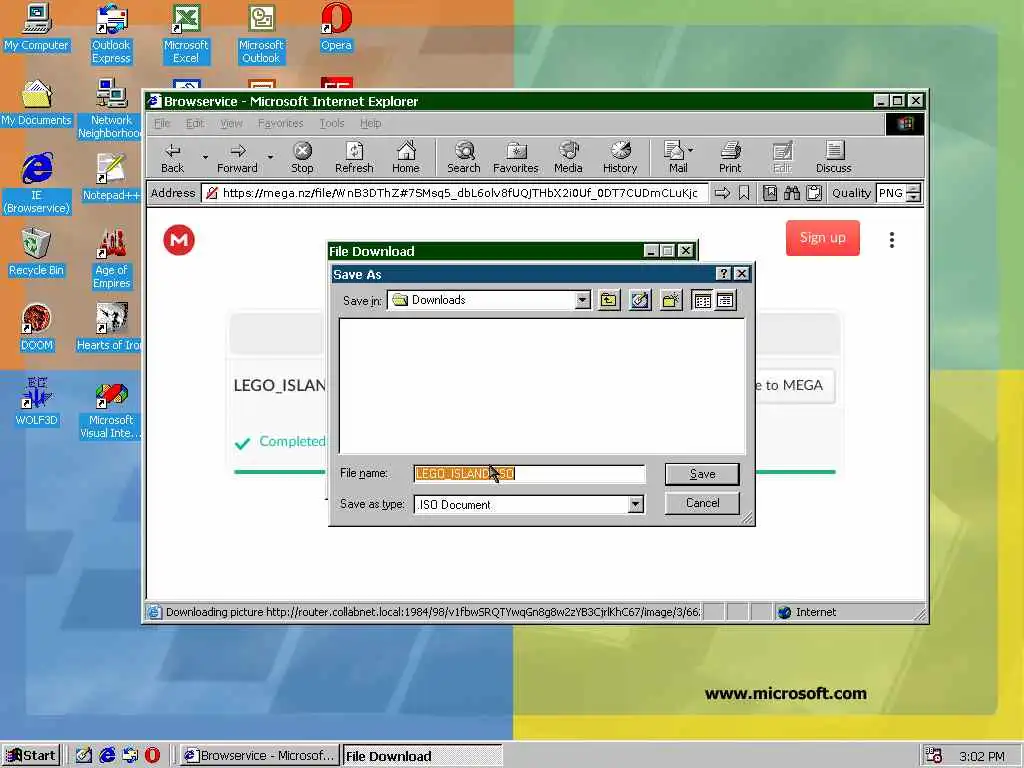This screenshot has width=1024, height=768.
Task: Create New Folder in Save As dialog
Action: pos(671,300)
